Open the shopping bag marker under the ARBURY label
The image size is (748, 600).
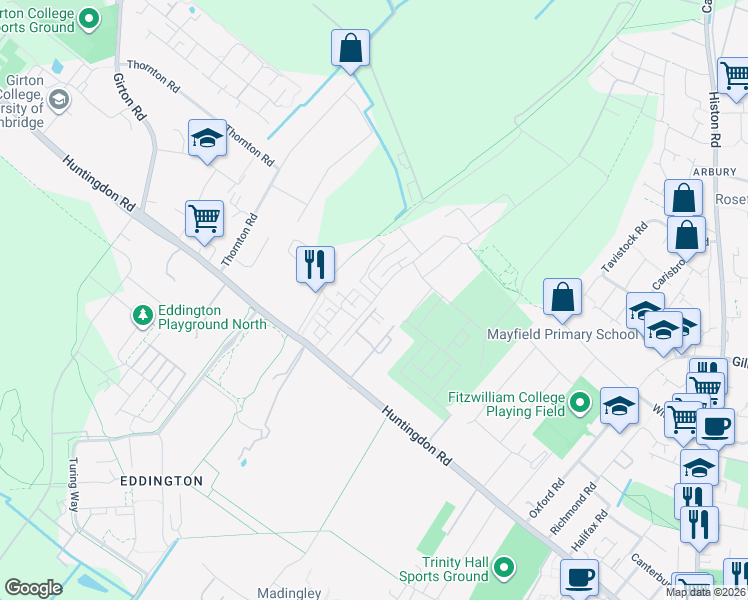click(x=684, y=198)
